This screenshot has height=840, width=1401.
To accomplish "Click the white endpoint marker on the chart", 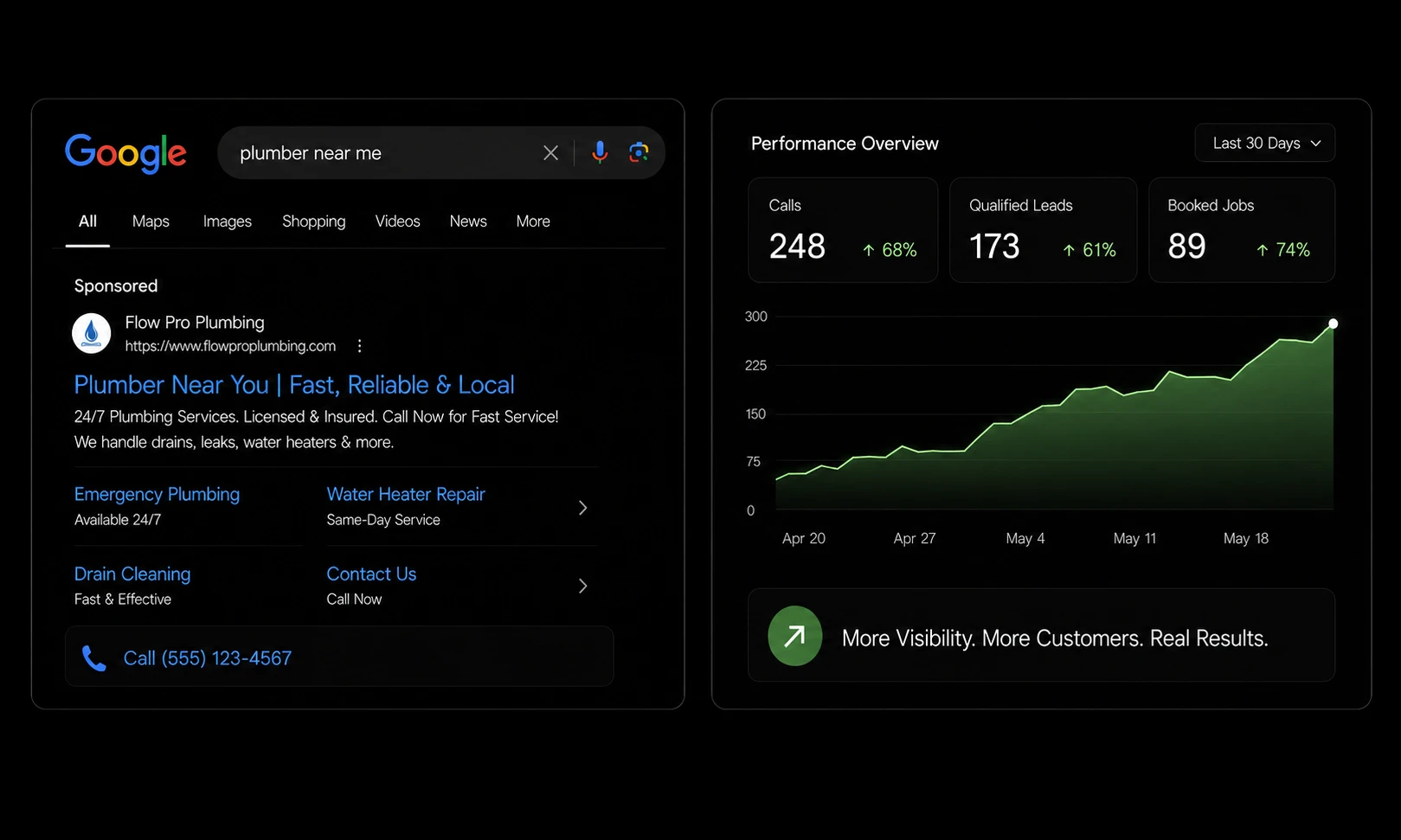I will pyautogui.click(x=1334, y=324).
